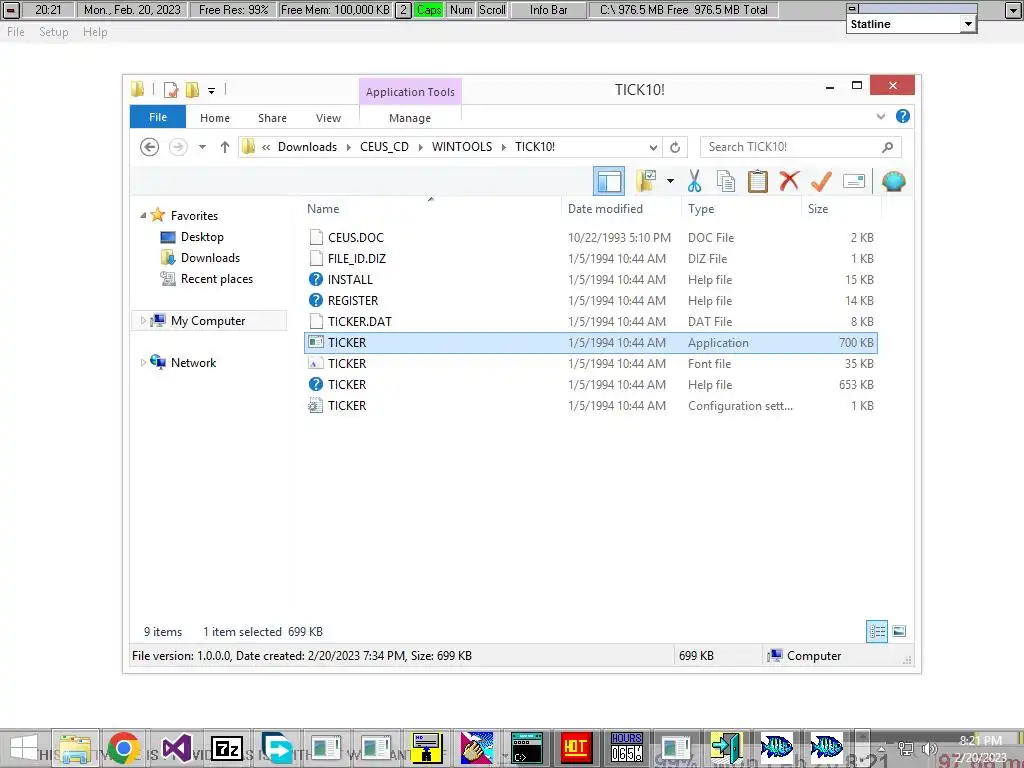This screenshot has height=768, width=1024.
Task: Open the Folder Options dropdown arrow
Action: click(670, 181)
